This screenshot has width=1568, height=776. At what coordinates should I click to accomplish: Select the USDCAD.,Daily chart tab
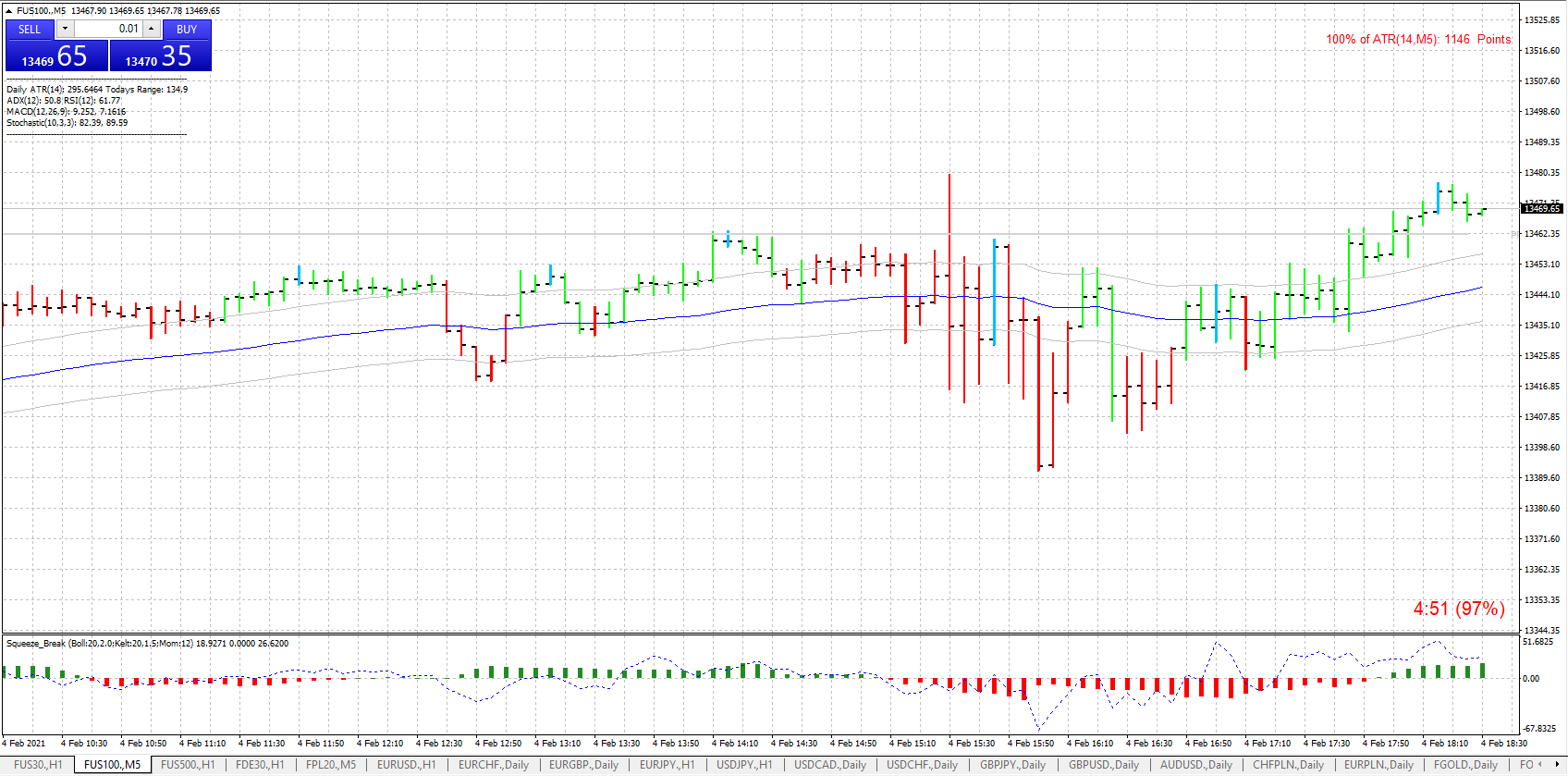pos(830,765)
